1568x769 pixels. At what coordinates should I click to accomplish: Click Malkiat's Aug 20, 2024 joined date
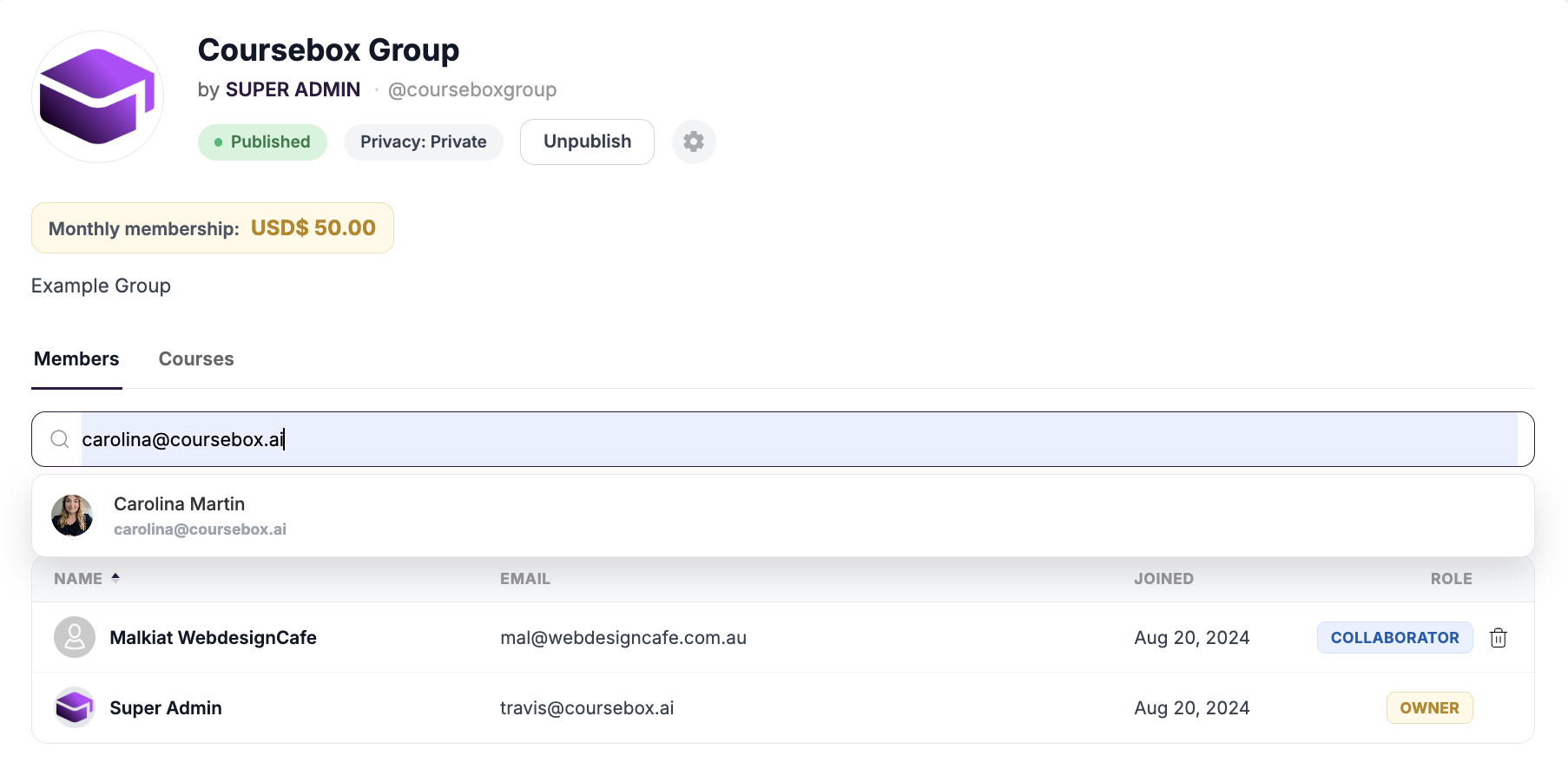tap(1191, 638)
